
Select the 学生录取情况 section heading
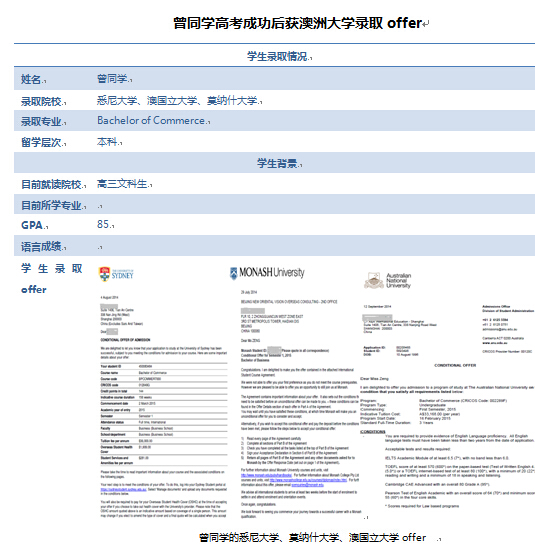tap(277, 56)
